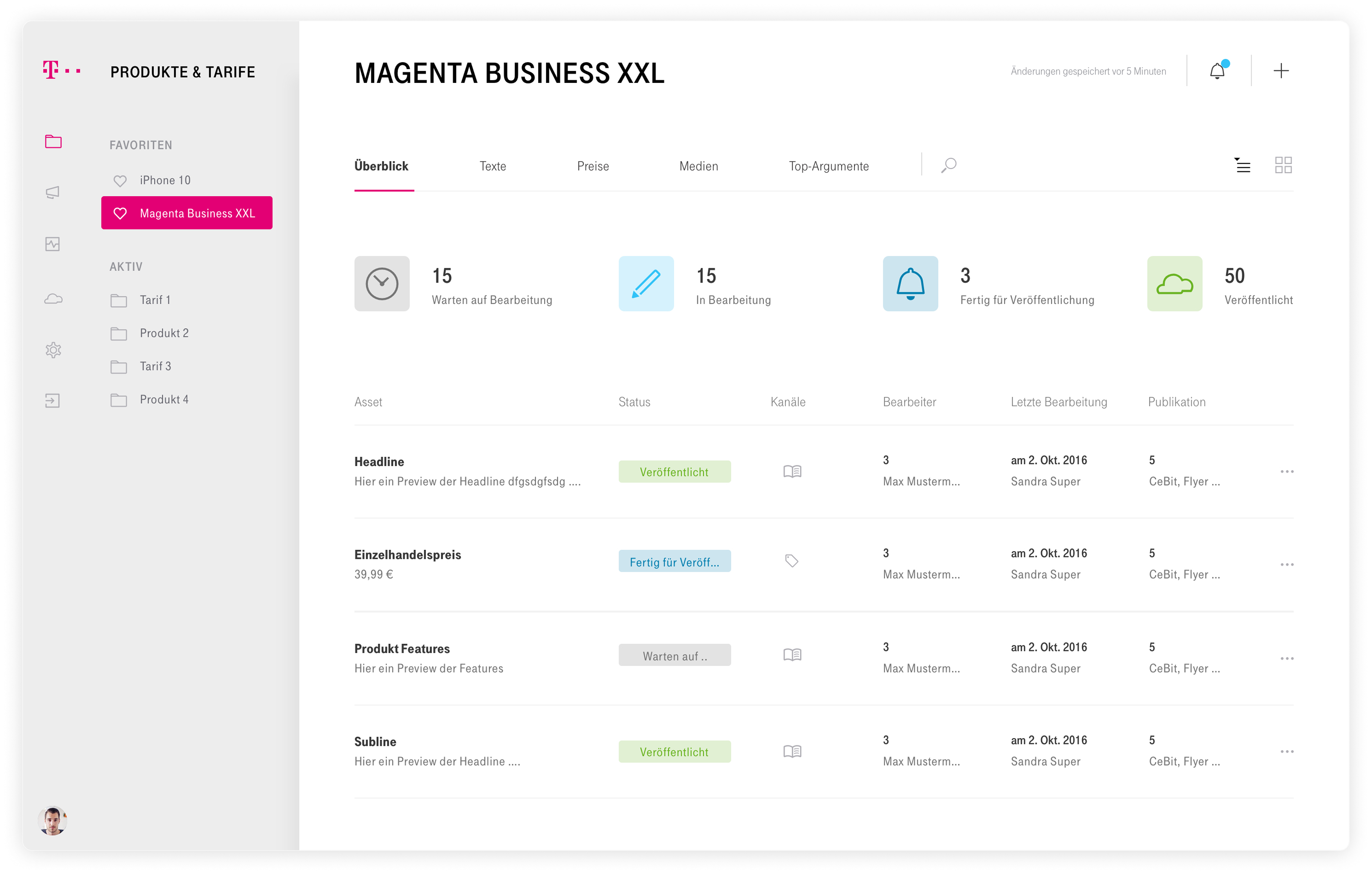1372x875 pixels.
Task: Open the Tarif 1 folder
Action: [140, 300]
